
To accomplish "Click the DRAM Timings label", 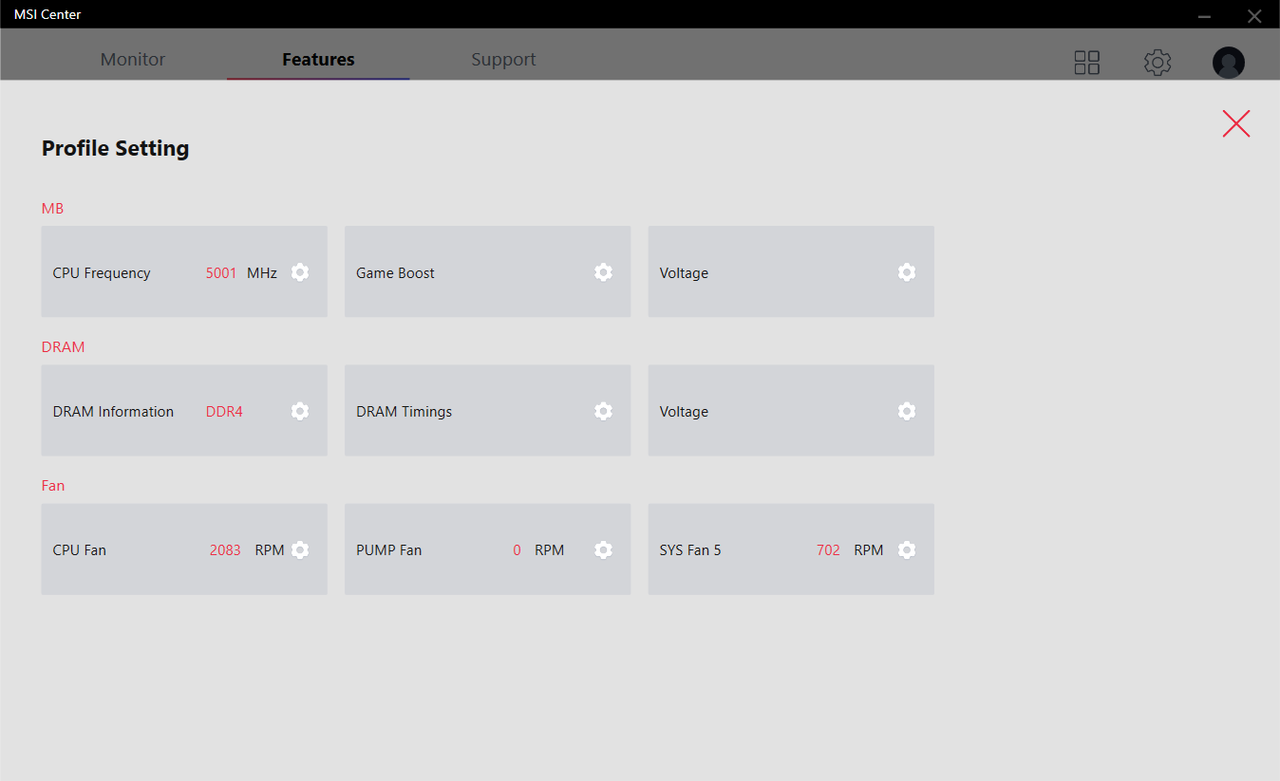I will 404,412.
